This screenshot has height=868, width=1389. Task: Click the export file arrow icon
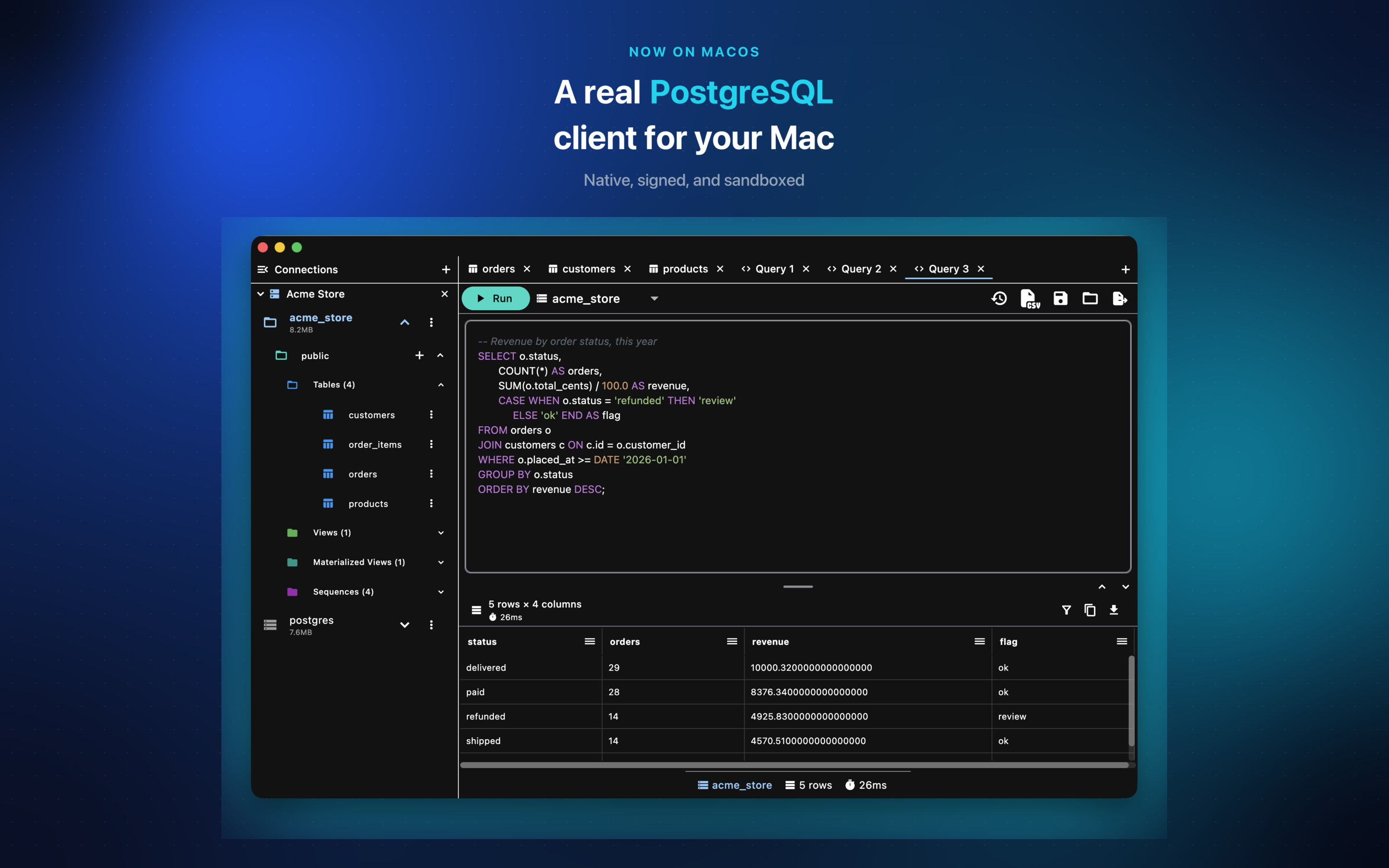click(1119, 298)
